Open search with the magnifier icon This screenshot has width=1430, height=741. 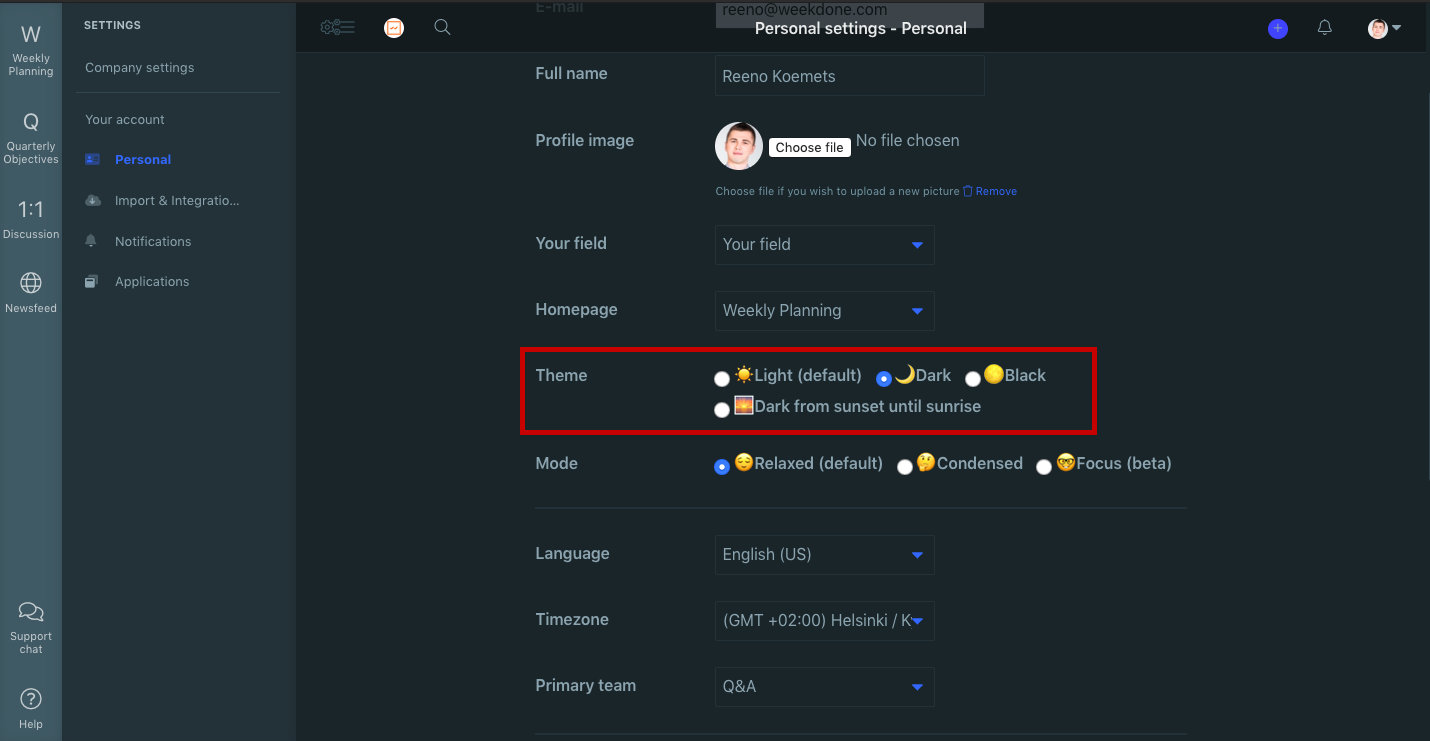click(x=442, y=27)
